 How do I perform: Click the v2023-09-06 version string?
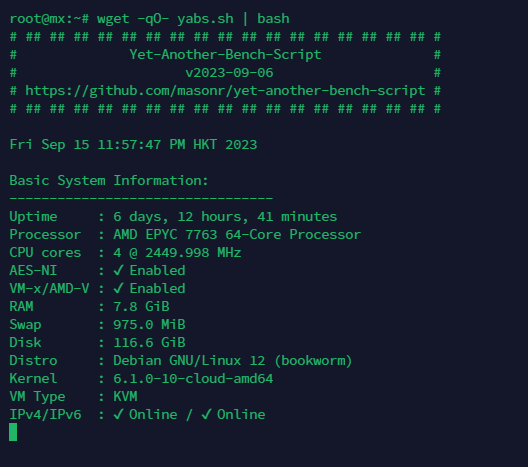tap(229, 73)
